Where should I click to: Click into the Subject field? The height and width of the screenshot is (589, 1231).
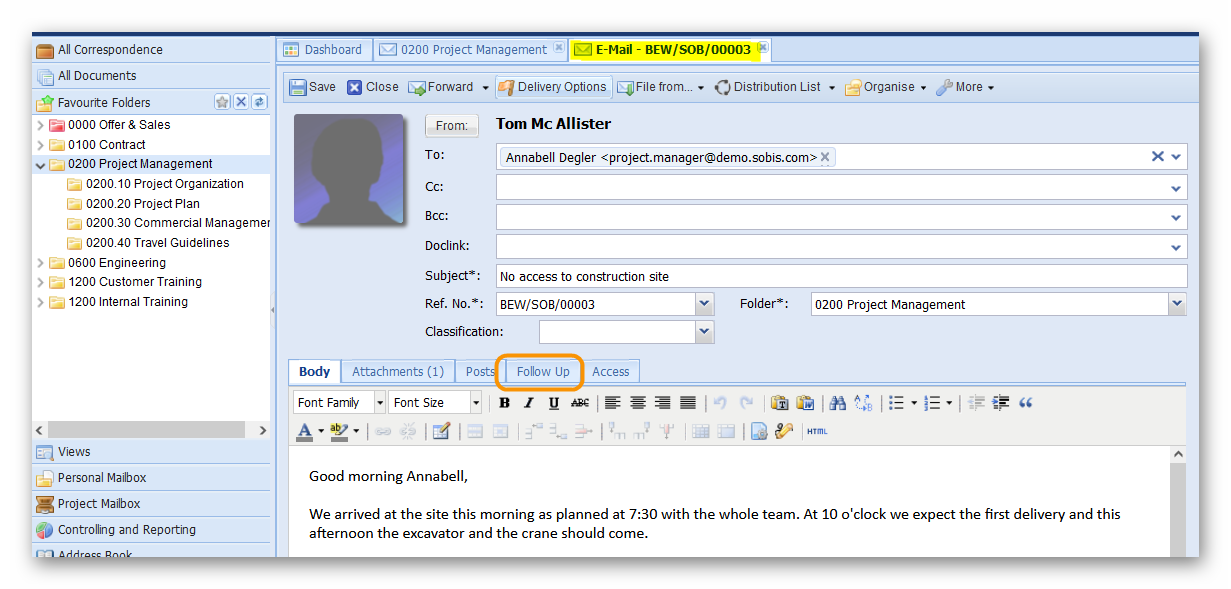(x=840, y=276)
